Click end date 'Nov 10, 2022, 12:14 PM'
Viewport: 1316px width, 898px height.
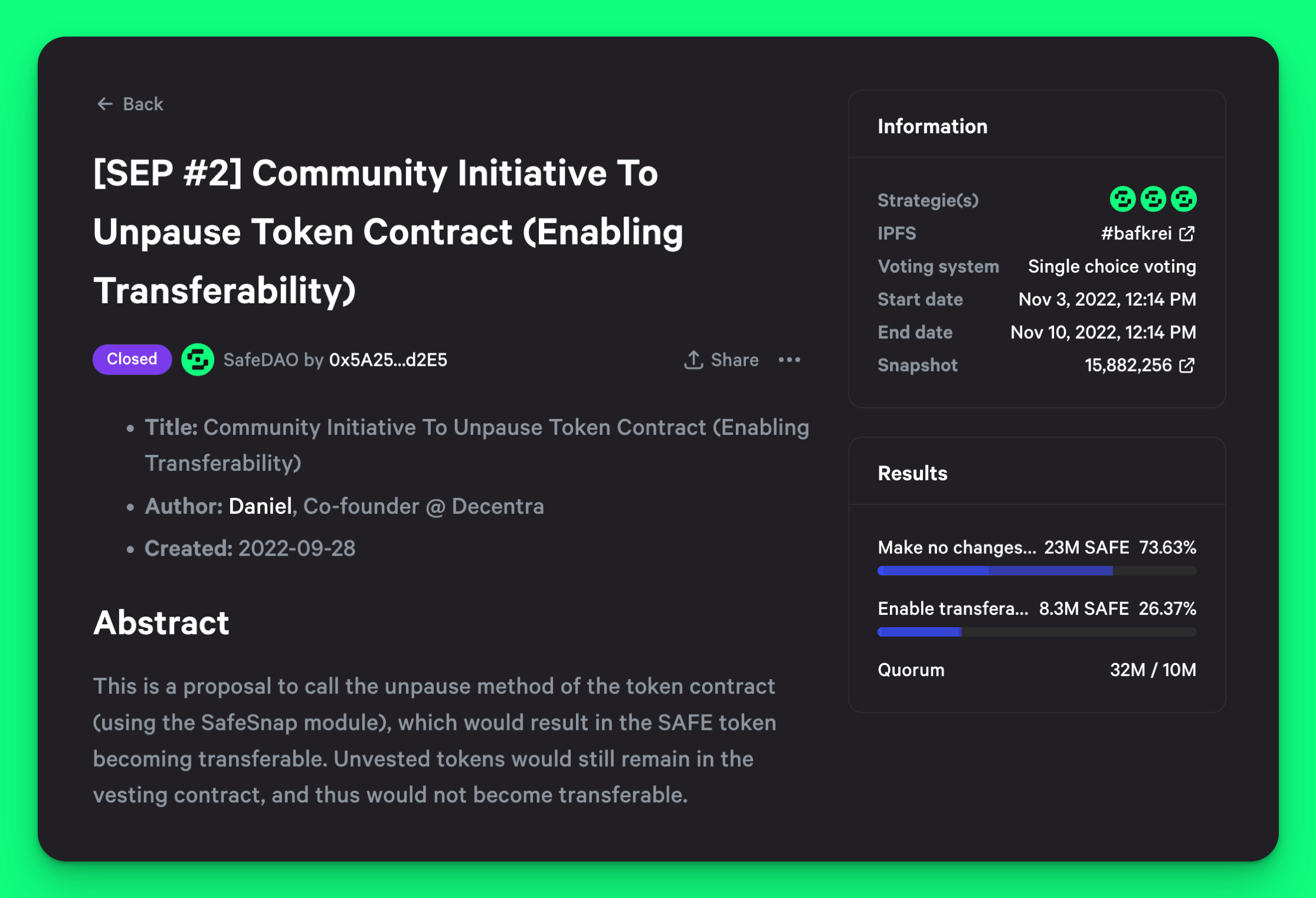coord(1103,332)
